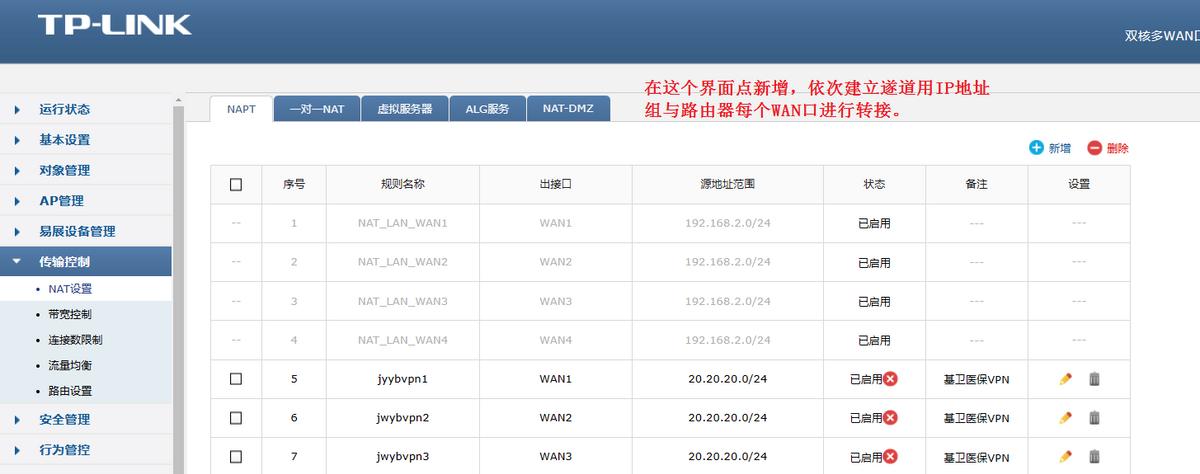The height and width of the screenshot is (474, 1200).
Task: Click 20.20.20.0/24 in jyybvpn1 row
Action: pyautogui.click(x=727, y=379)
